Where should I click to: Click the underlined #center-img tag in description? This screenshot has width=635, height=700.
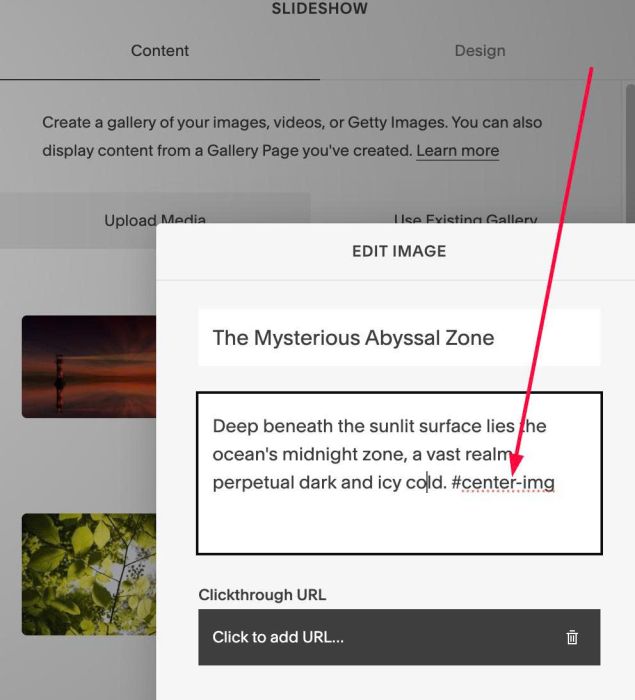tap(503, 483)
